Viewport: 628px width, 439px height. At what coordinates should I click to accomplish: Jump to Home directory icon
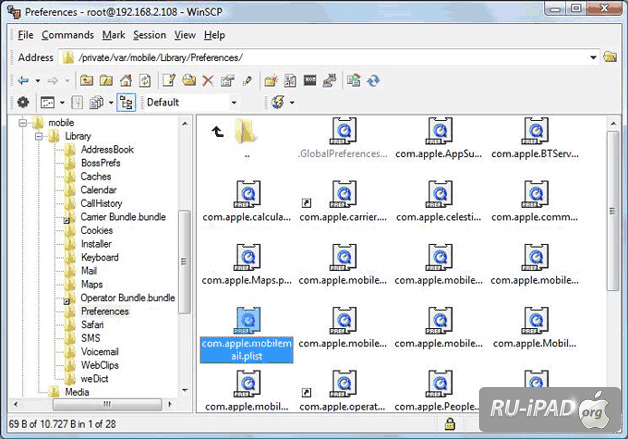tap(126, 81)
